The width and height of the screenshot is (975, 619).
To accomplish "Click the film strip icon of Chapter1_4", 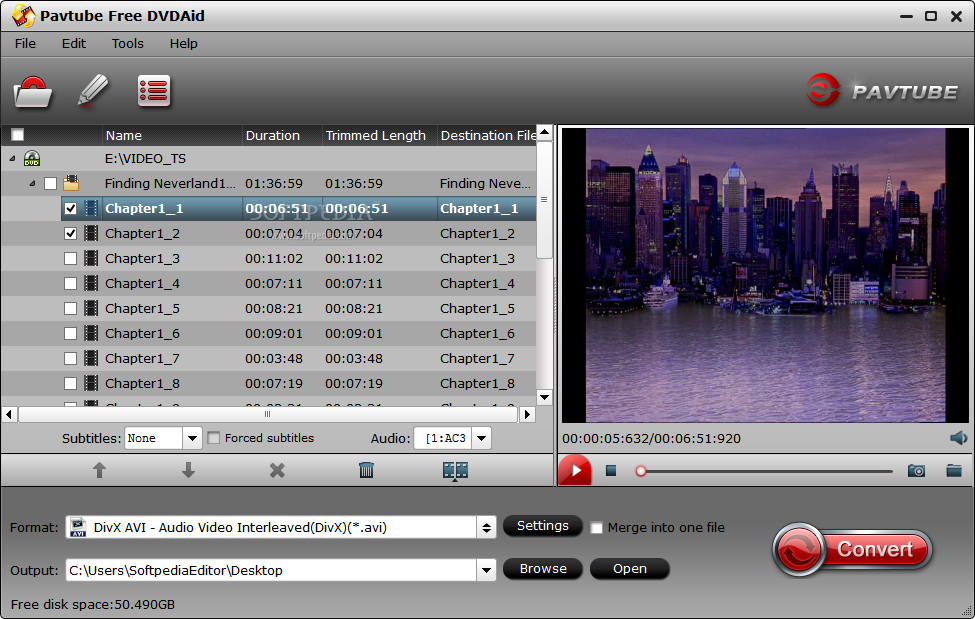I will [x=91, y=284].
